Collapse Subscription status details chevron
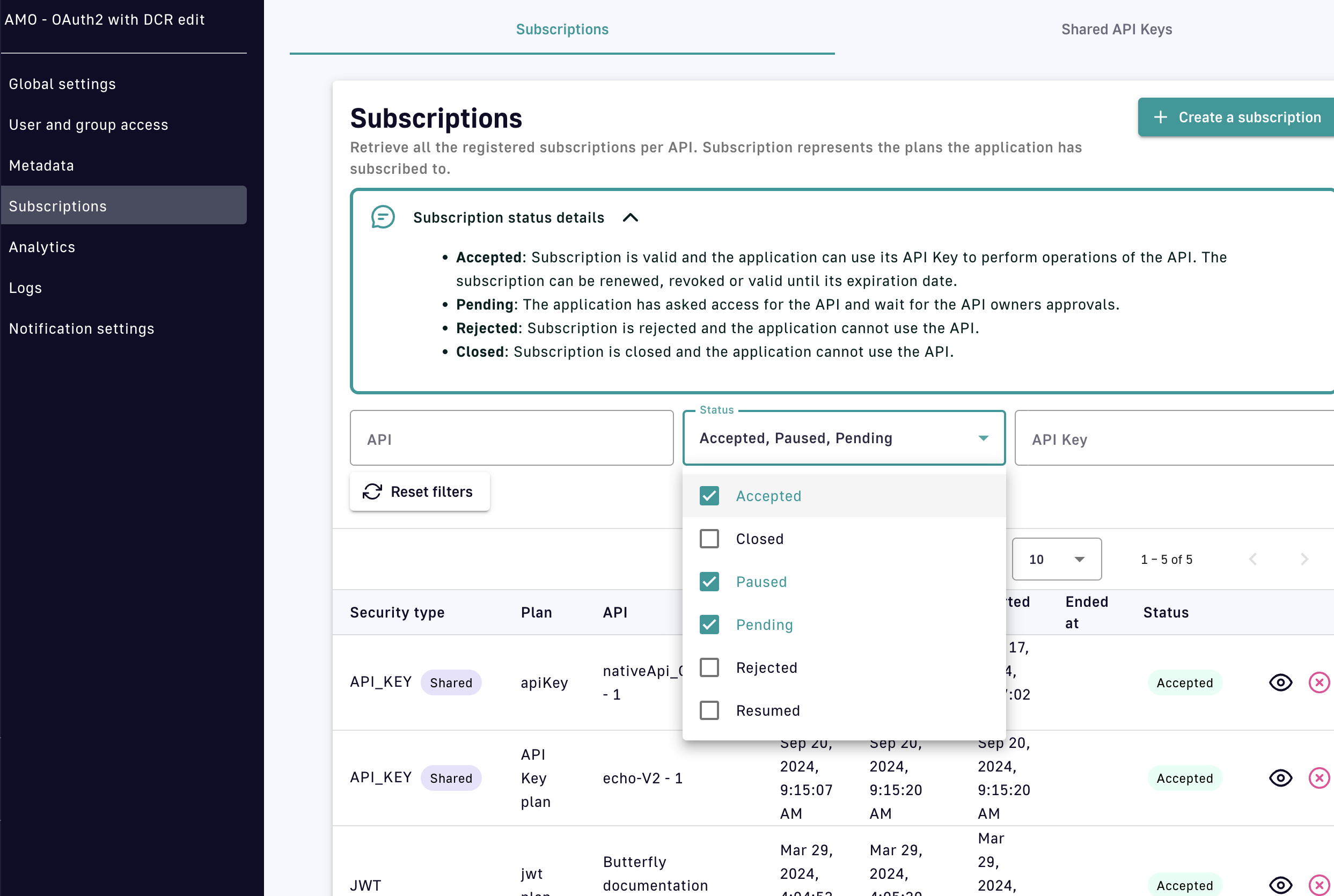Screen dimensions: 1334x896 [631, 218]
